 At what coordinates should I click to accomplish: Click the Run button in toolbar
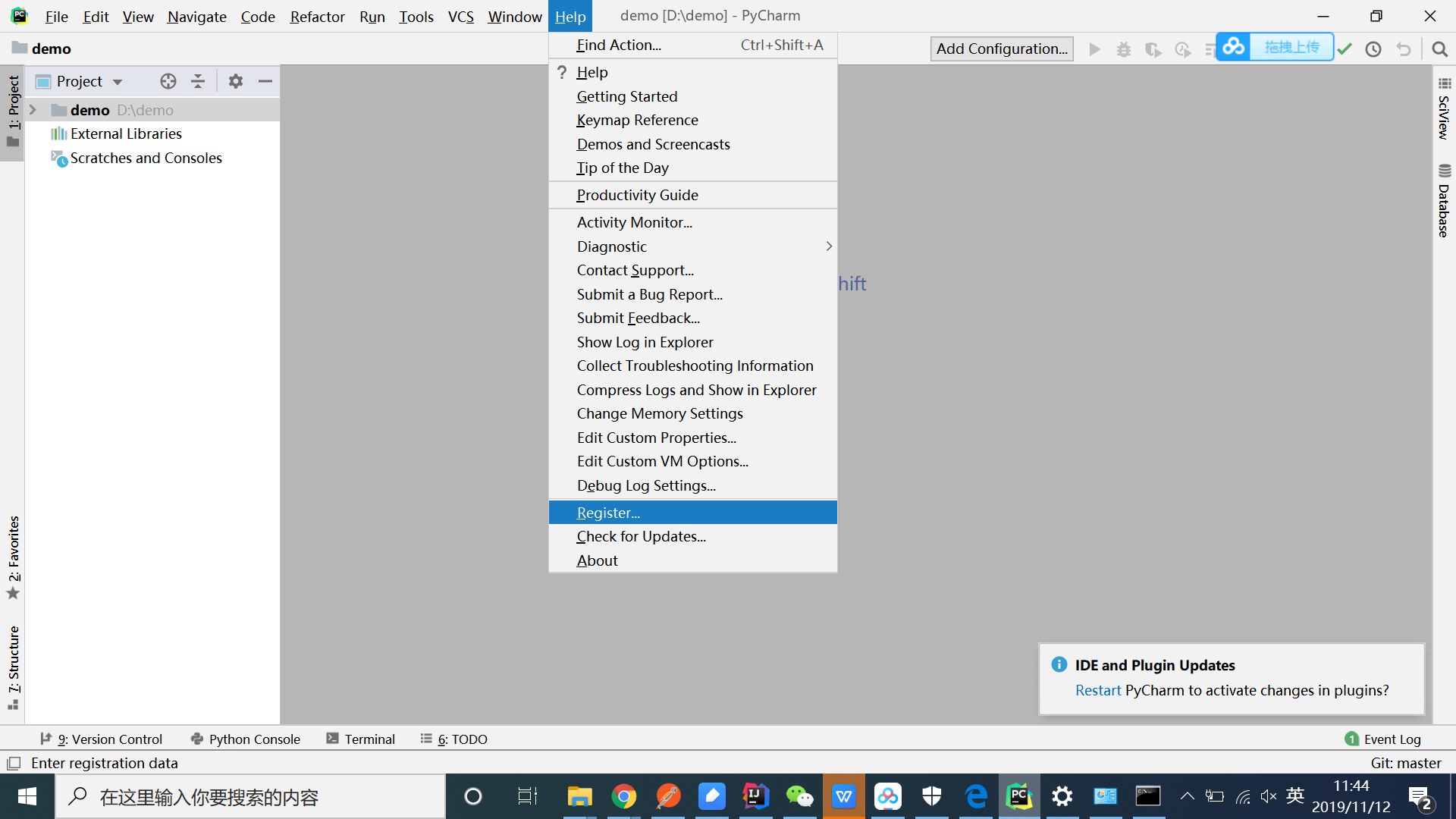point(1094,48)
